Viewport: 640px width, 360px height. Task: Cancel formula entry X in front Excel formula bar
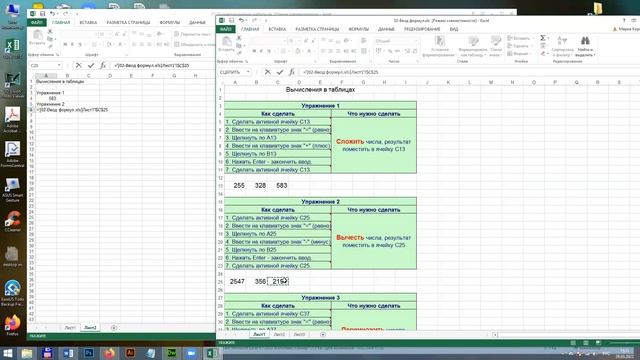pyautogui.click(x=267, y=72)
